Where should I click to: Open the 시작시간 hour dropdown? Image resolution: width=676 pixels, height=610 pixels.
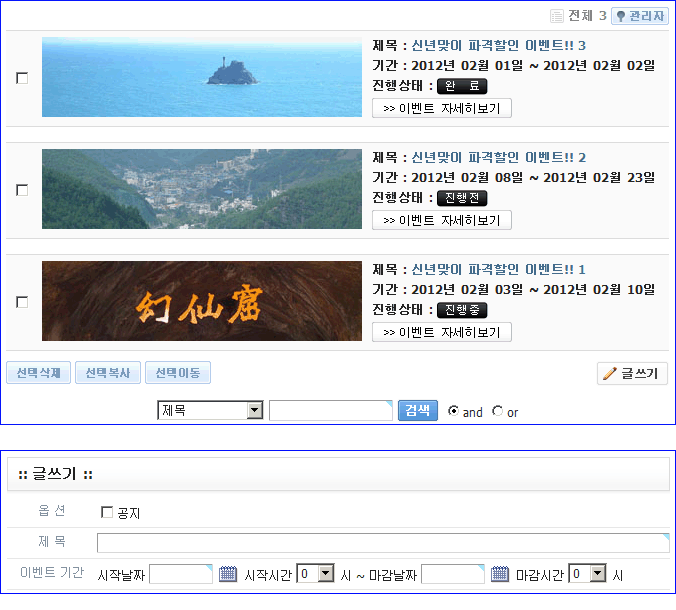coord(326,574)
